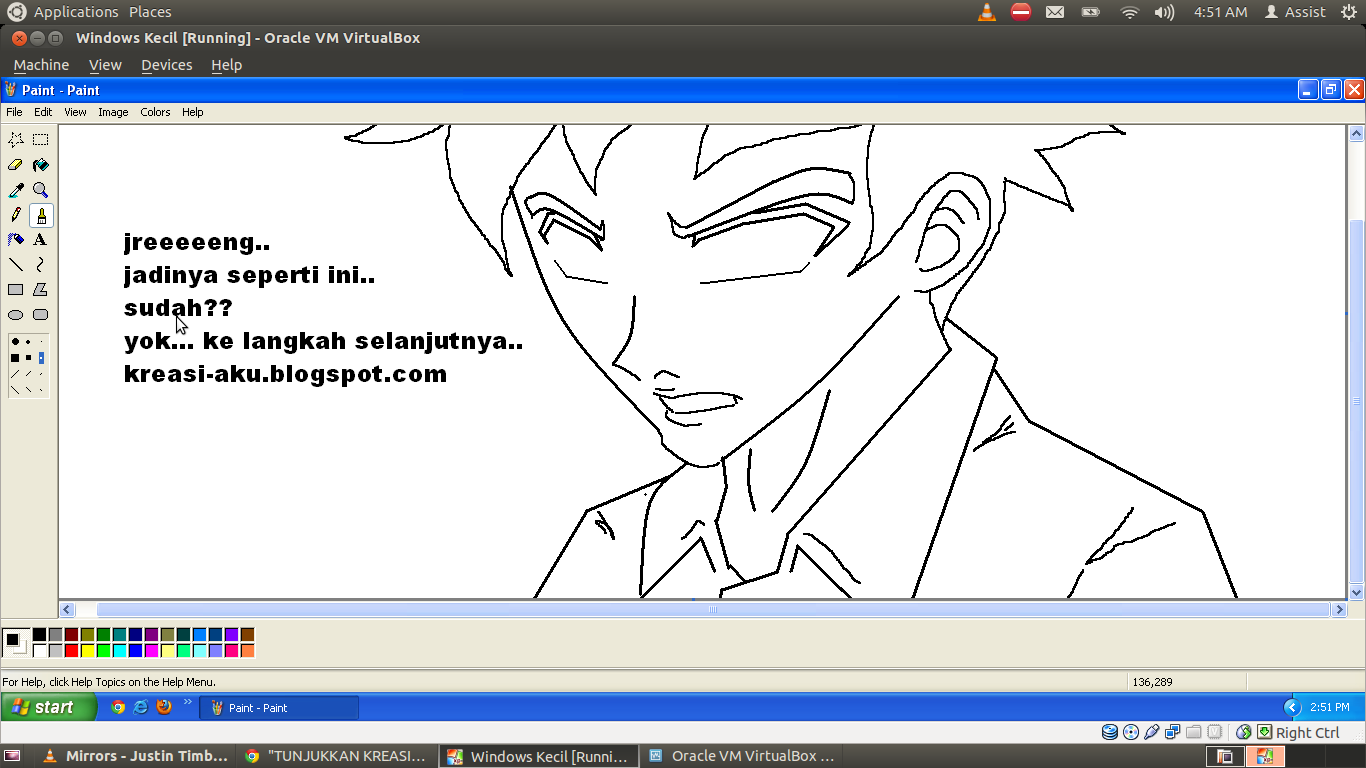Choose the large round brush shape

(x=15, y=342)
